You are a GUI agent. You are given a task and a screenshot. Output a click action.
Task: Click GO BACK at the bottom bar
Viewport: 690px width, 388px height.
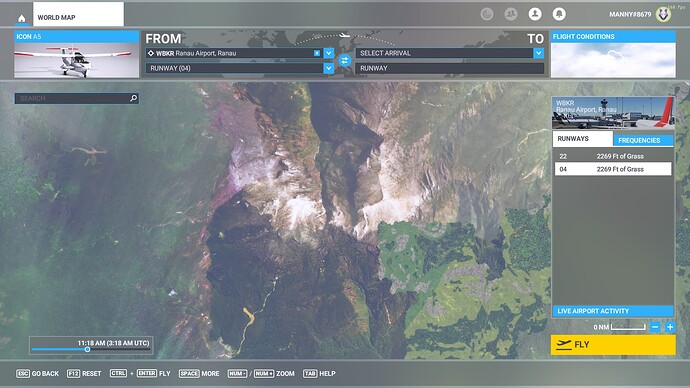pyautogui.click(x=37, y=373)
